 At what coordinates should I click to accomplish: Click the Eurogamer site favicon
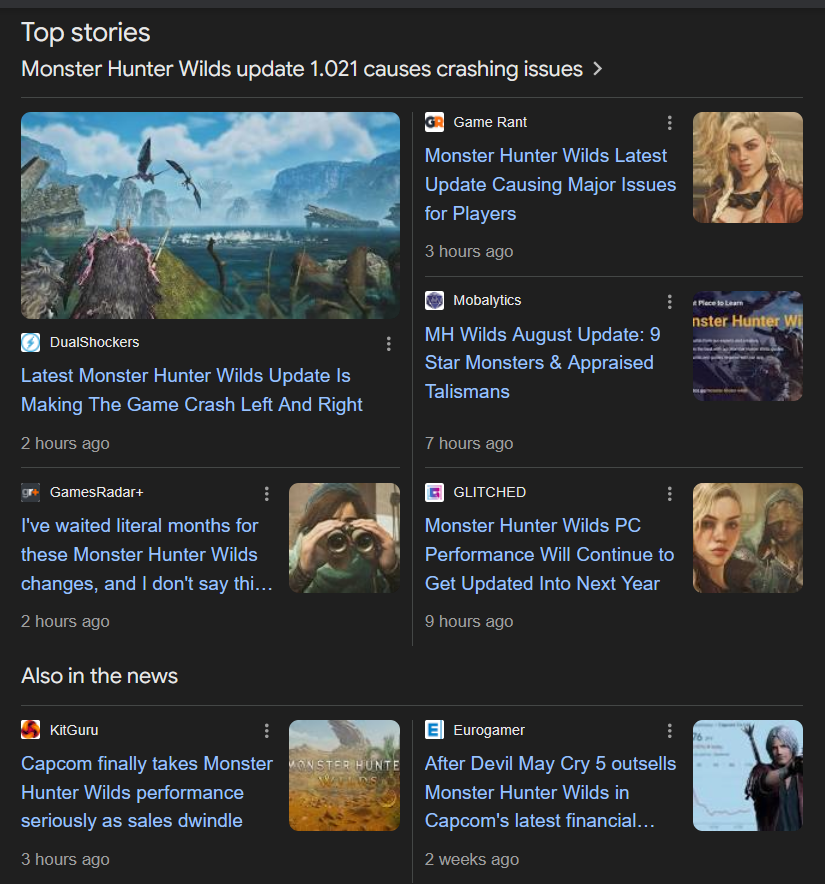pyautogui.click(x=434, y=730)
